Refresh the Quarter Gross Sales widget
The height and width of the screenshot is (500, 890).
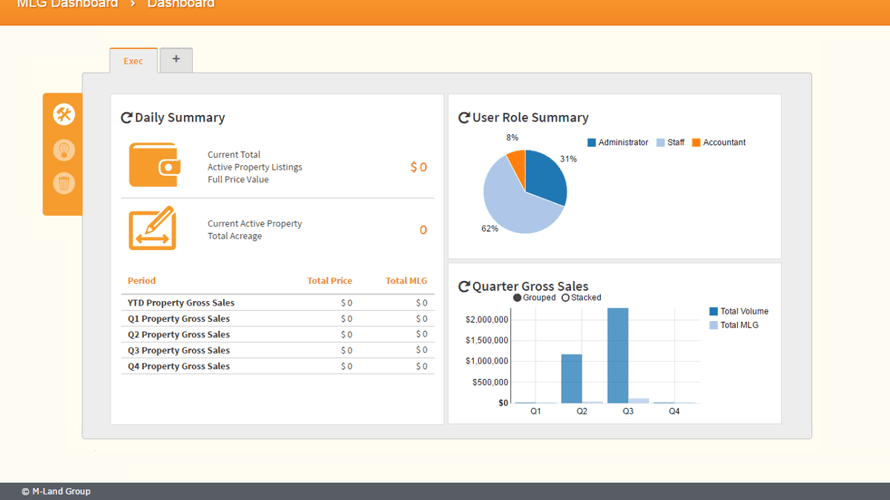(x=464, y=287)
